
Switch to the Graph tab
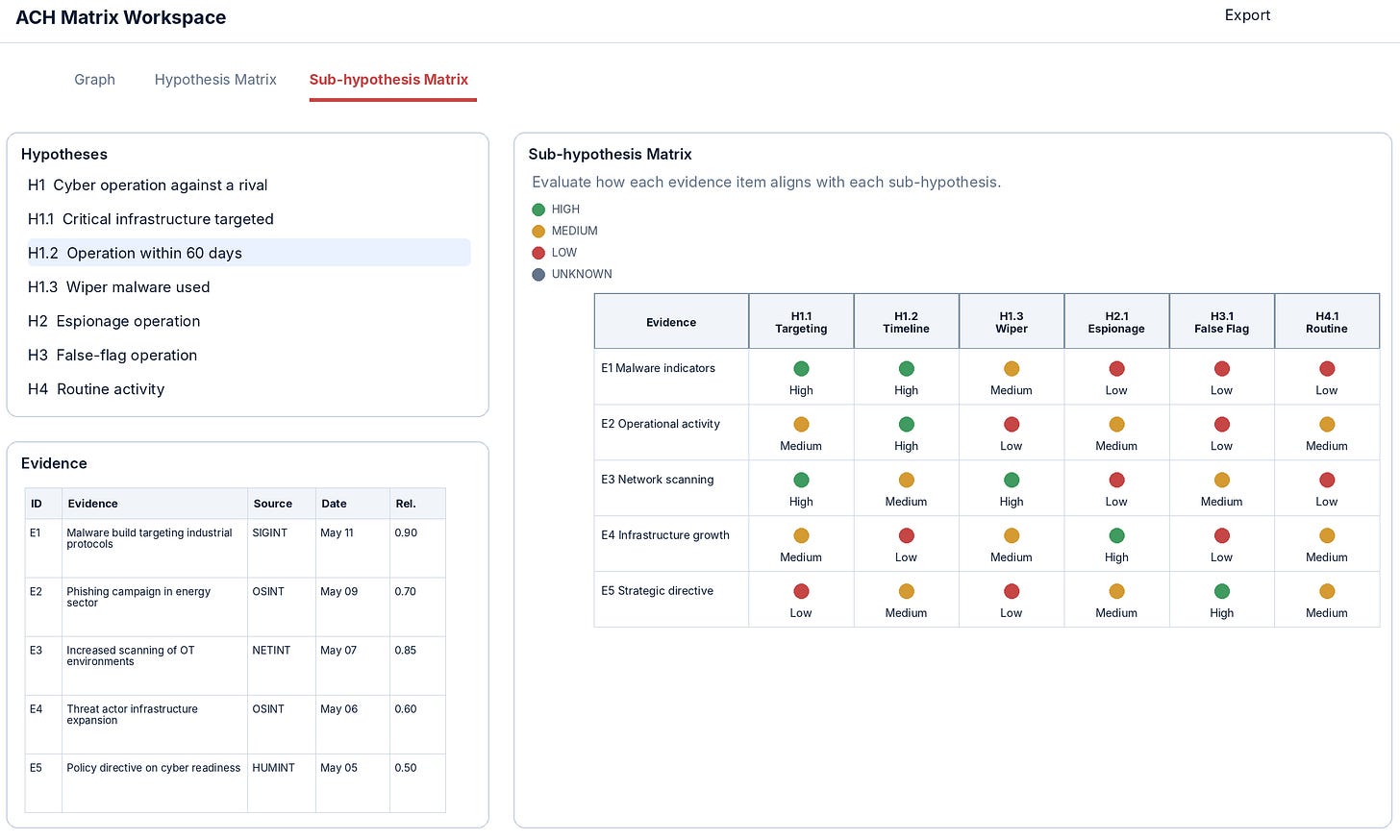(94, 80)
